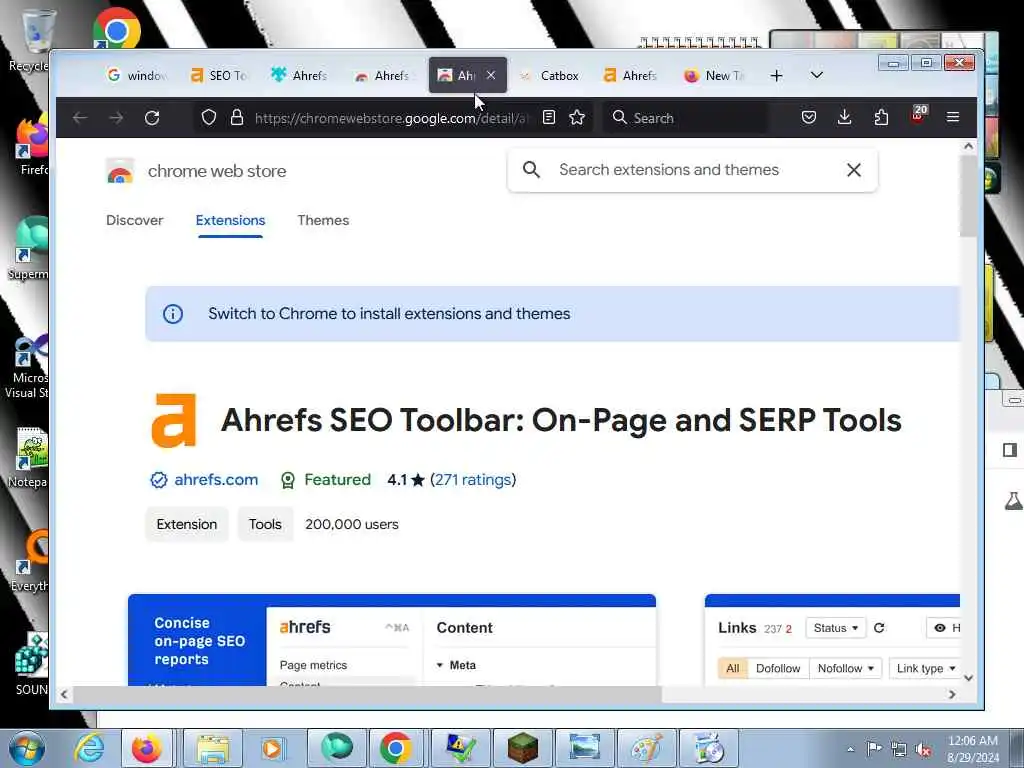
Task: Open the Pocket save icon
Action: tap(808, 118)
